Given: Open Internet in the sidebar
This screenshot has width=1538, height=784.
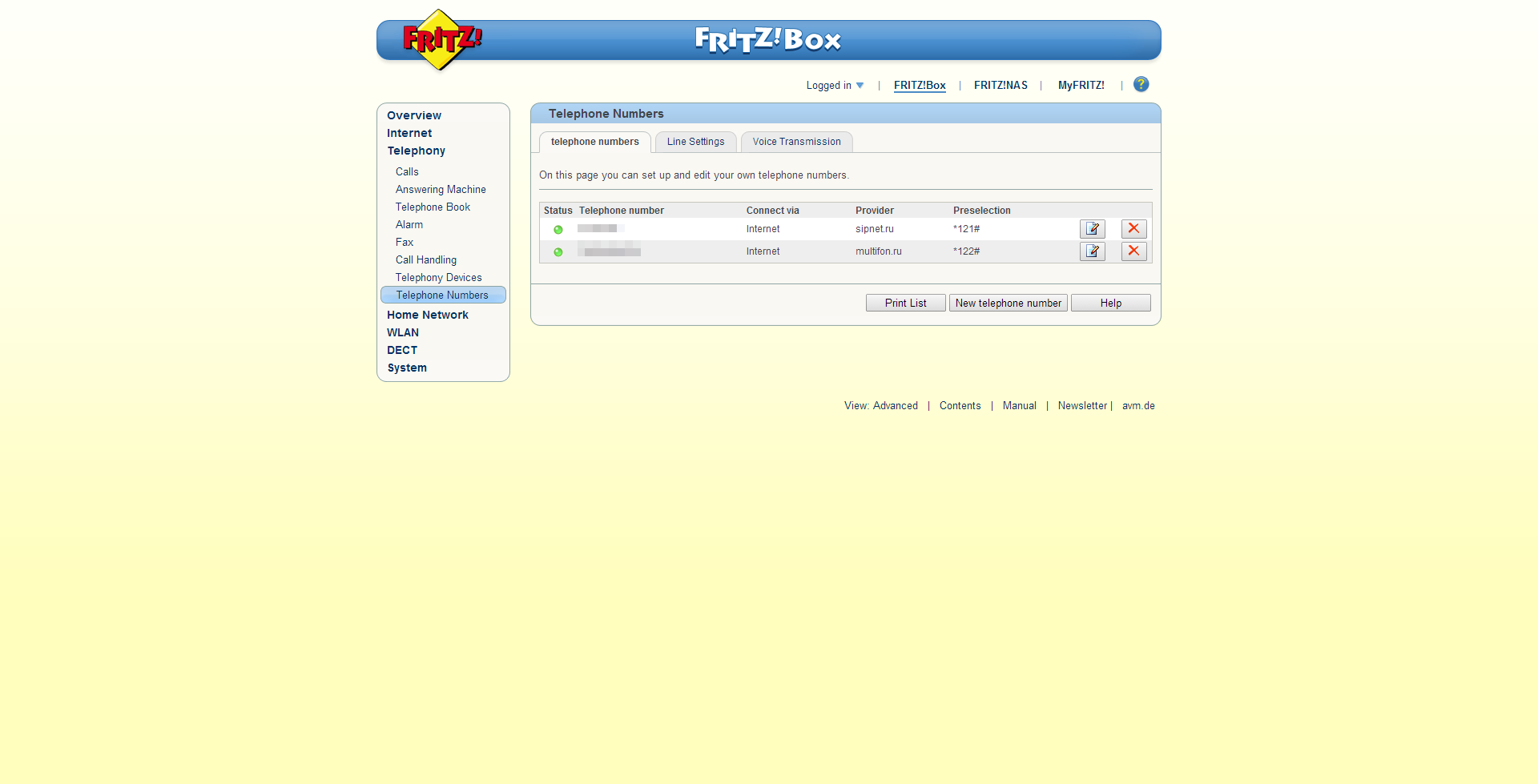Looking at the screenshot, I should (409, 133).
